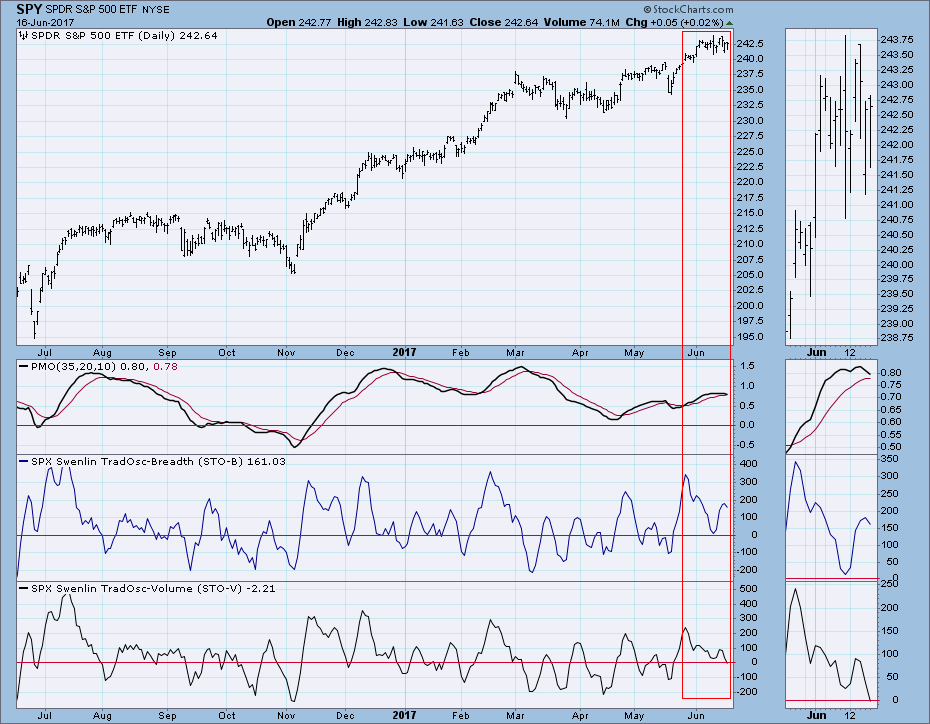Click the 205.0 label on main price axis
Viewport: 930px width, 724px height.
point(750,275)
